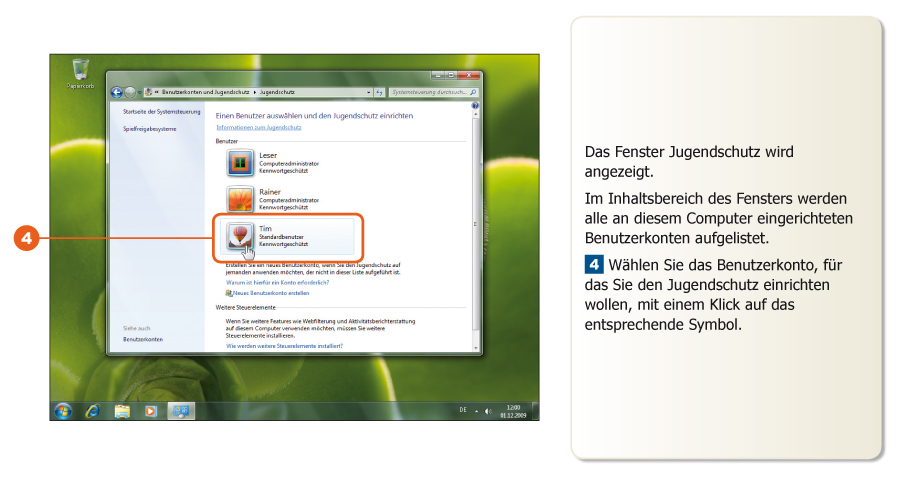Click the volume speaker tray icon
The height and width of the screenshot is (480, 900).
pos(488,411)
